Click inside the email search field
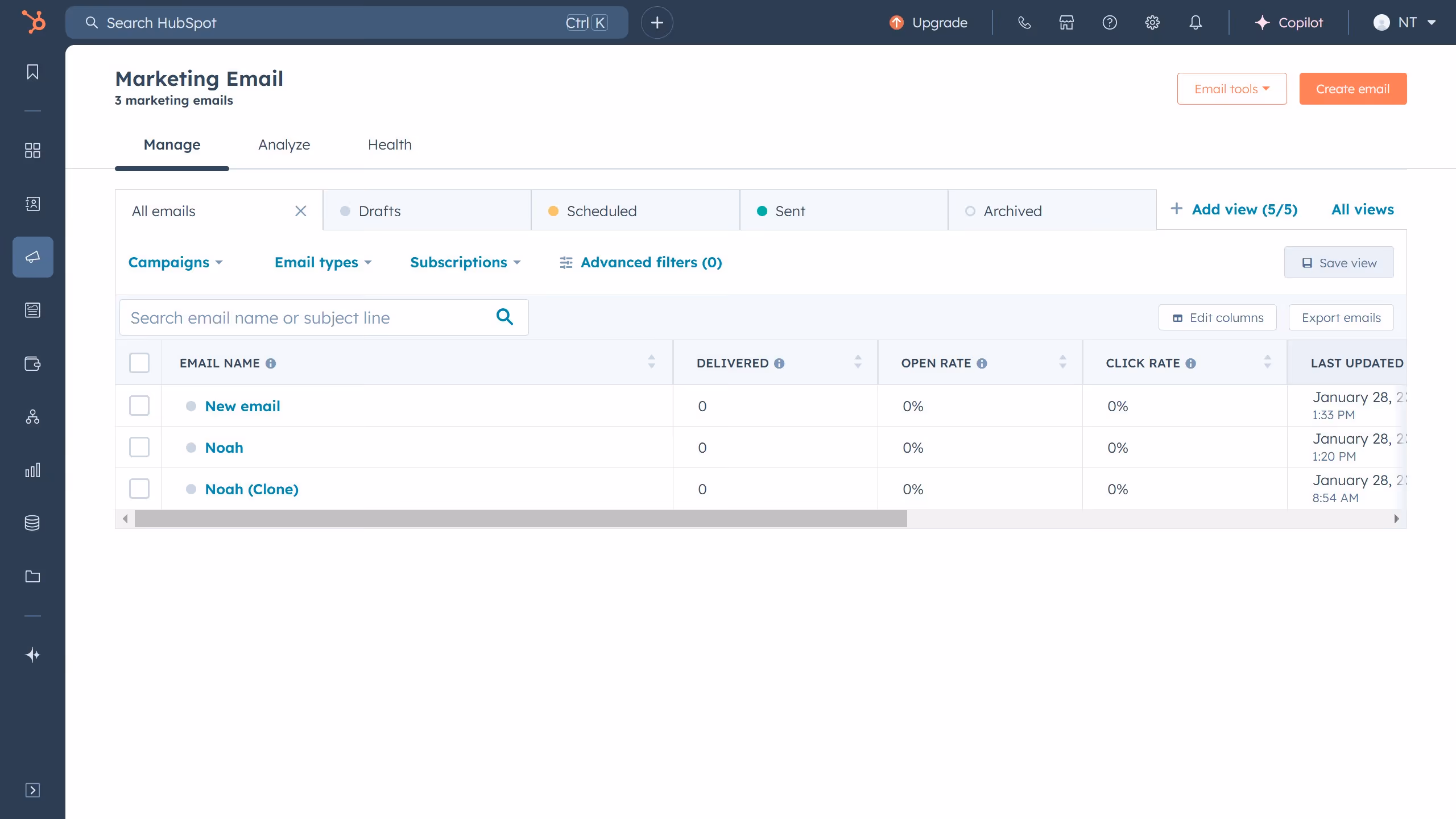Image resolution: width=1456 pixels, height=819 pixels. 307,317
